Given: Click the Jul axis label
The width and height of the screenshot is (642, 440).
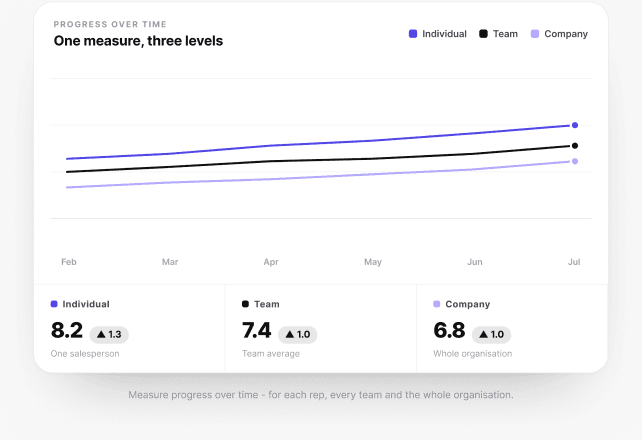Looking at the screenshot, I should (574, 262).
